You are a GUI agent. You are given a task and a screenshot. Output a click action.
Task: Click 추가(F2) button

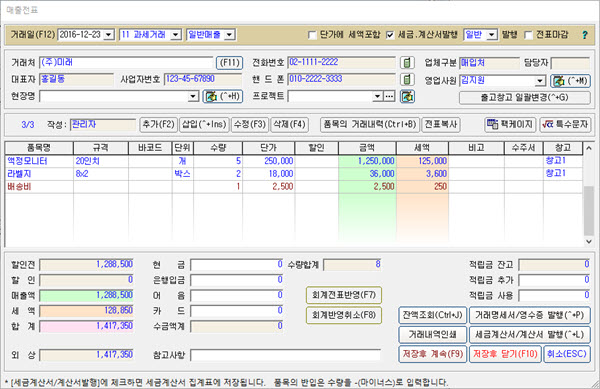pyautogui.click(x=158, y=124)
